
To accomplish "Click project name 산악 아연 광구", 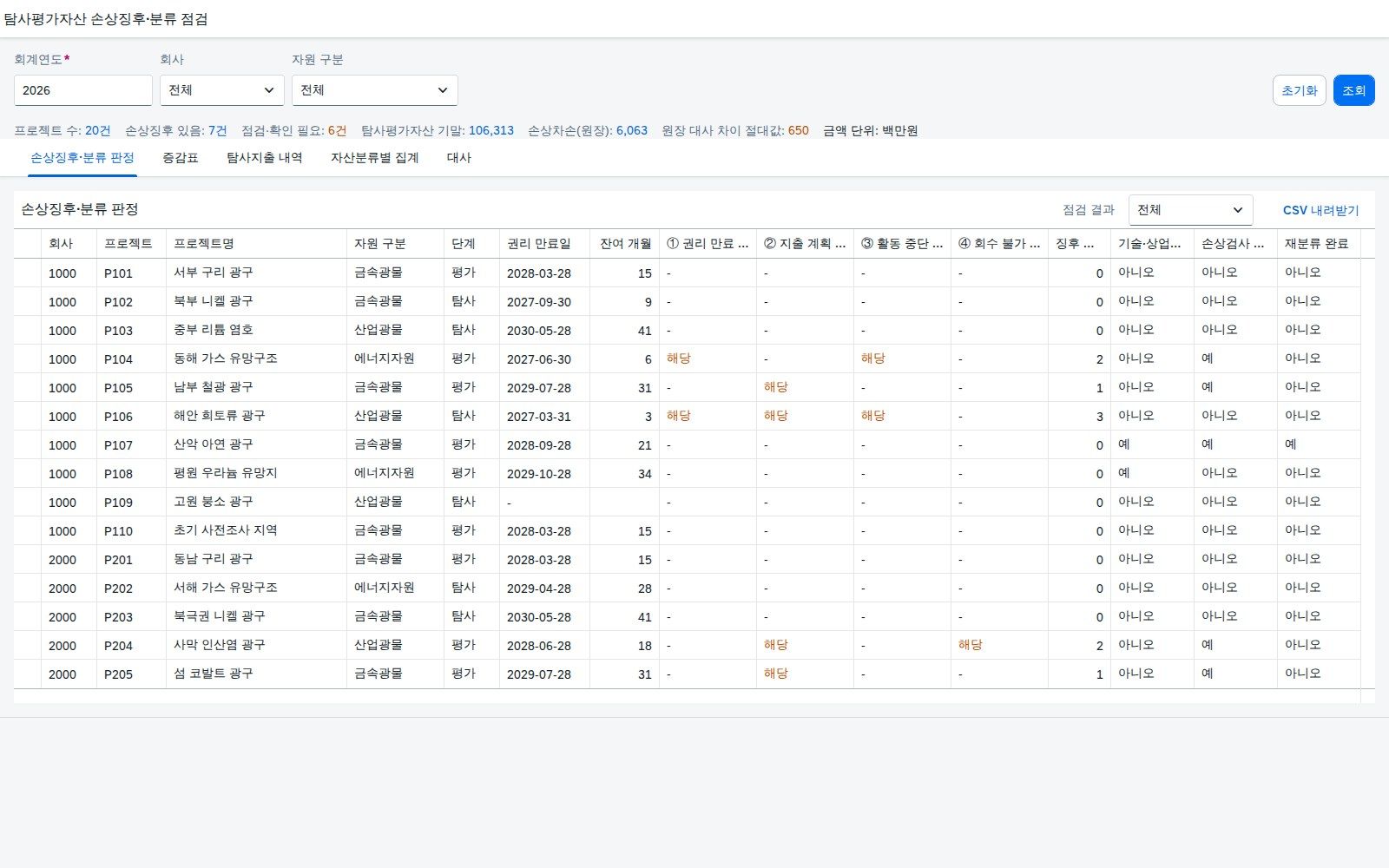I will click(214, 444).
